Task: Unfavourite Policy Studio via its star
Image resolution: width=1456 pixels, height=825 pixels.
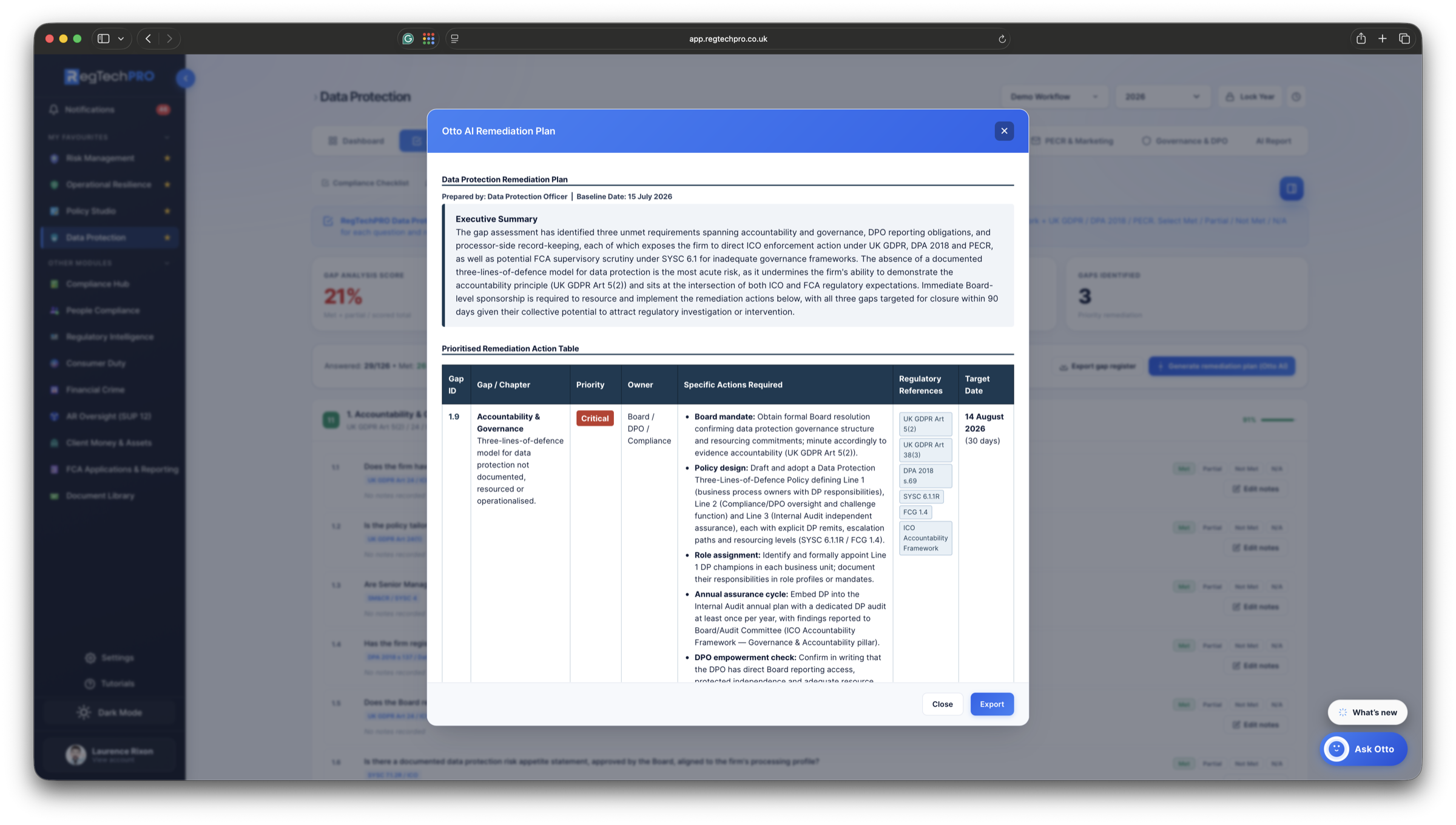Action: click(167, 211)
